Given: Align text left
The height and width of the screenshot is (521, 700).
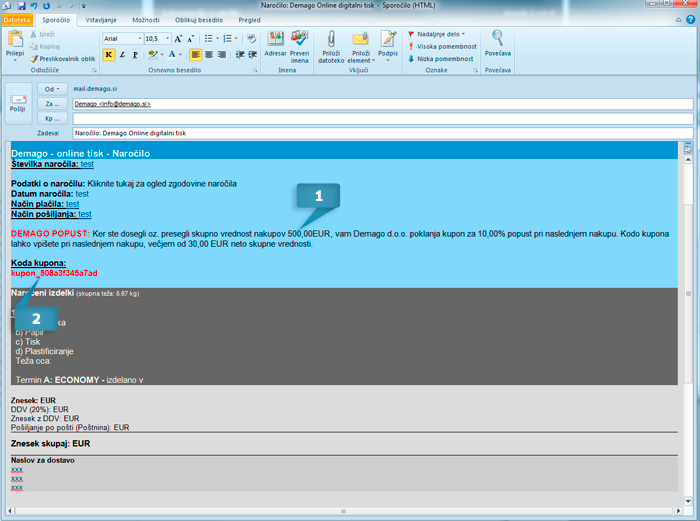Looking at the screenshot, I should (196, 54).
